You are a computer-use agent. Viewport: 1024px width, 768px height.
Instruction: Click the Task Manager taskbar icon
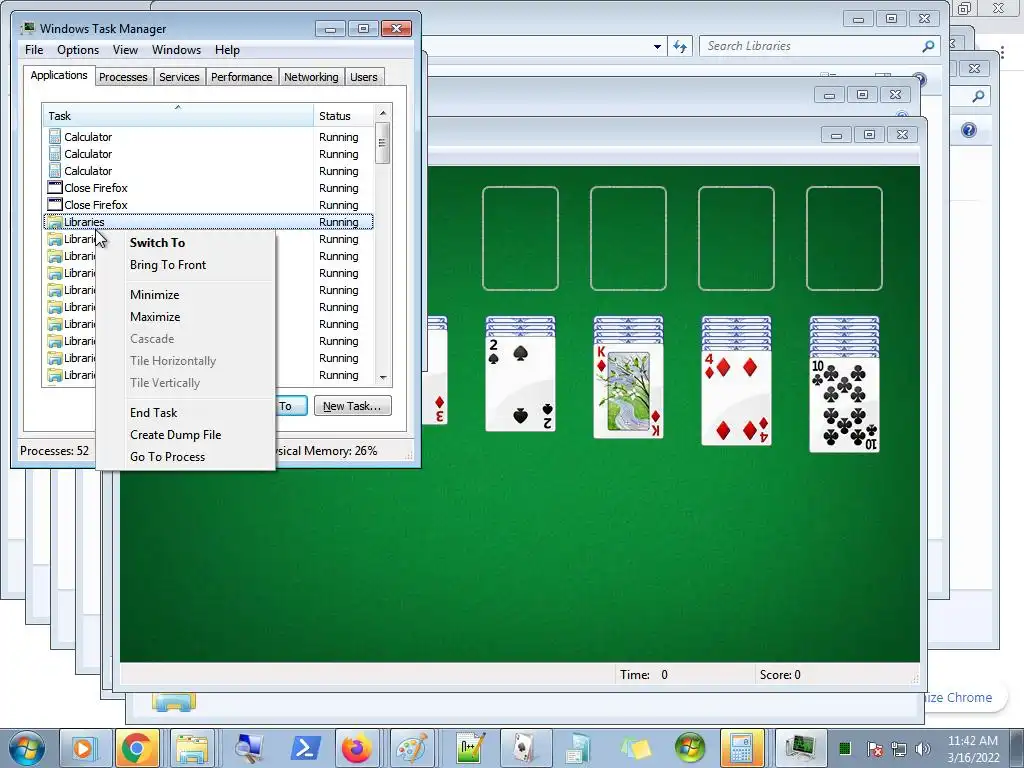pyautogui.click(x=801, y=748)
